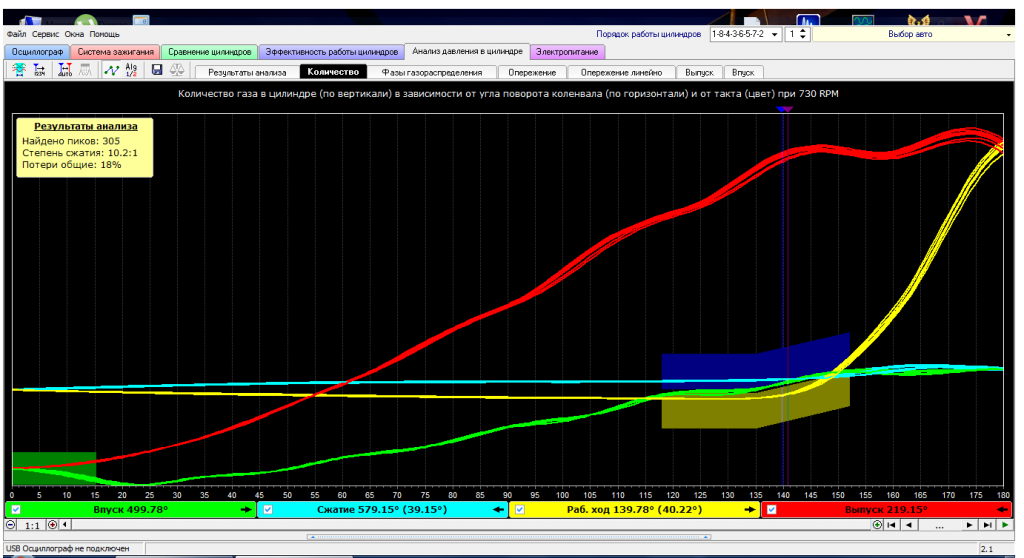
Task: Open the Окна menu
Action: 74,34
